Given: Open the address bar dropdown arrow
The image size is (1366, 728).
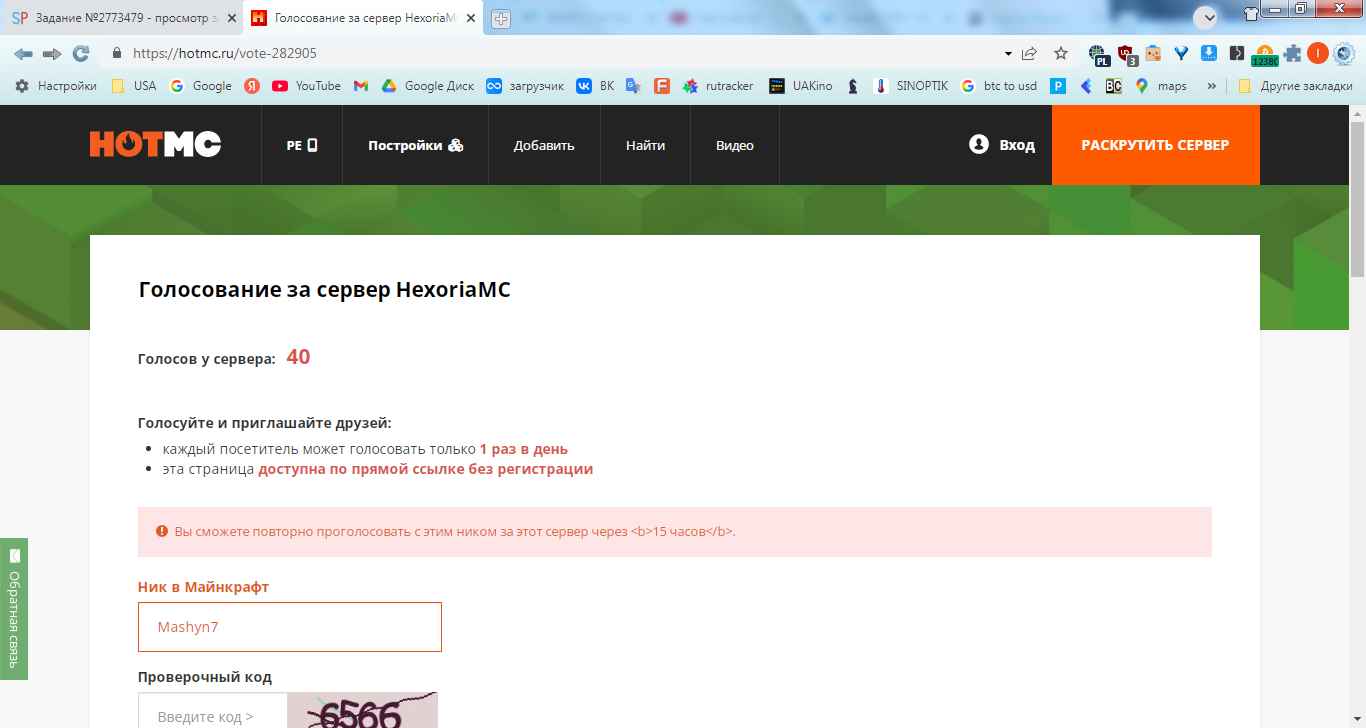Looking at the screenshot, I should (1007, 53).
